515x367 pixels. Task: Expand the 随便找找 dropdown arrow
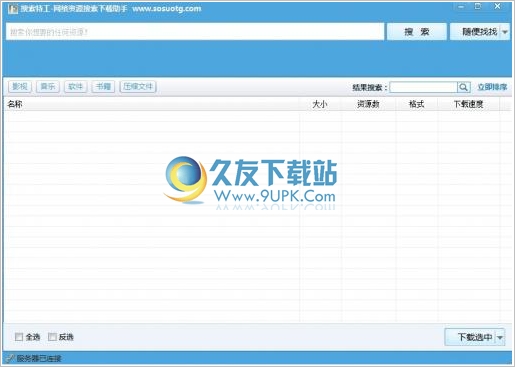coord(505,32)
